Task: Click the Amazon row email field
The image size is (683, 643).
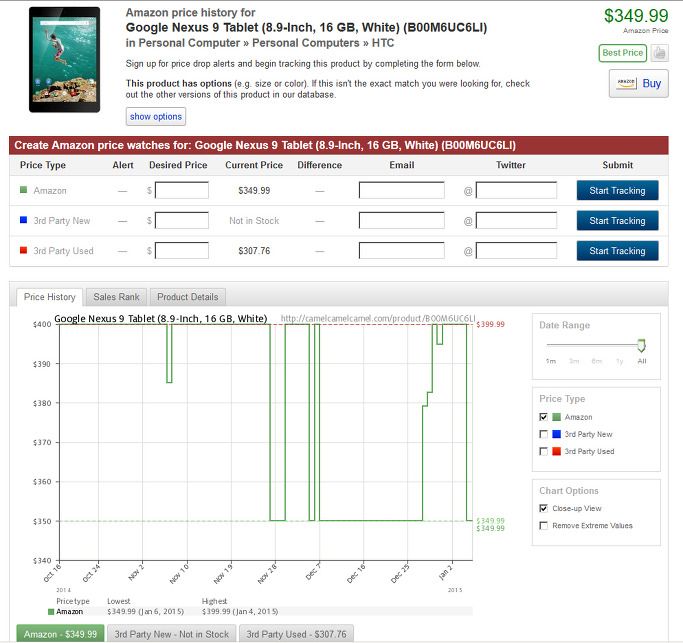Action: pos(402,190)
